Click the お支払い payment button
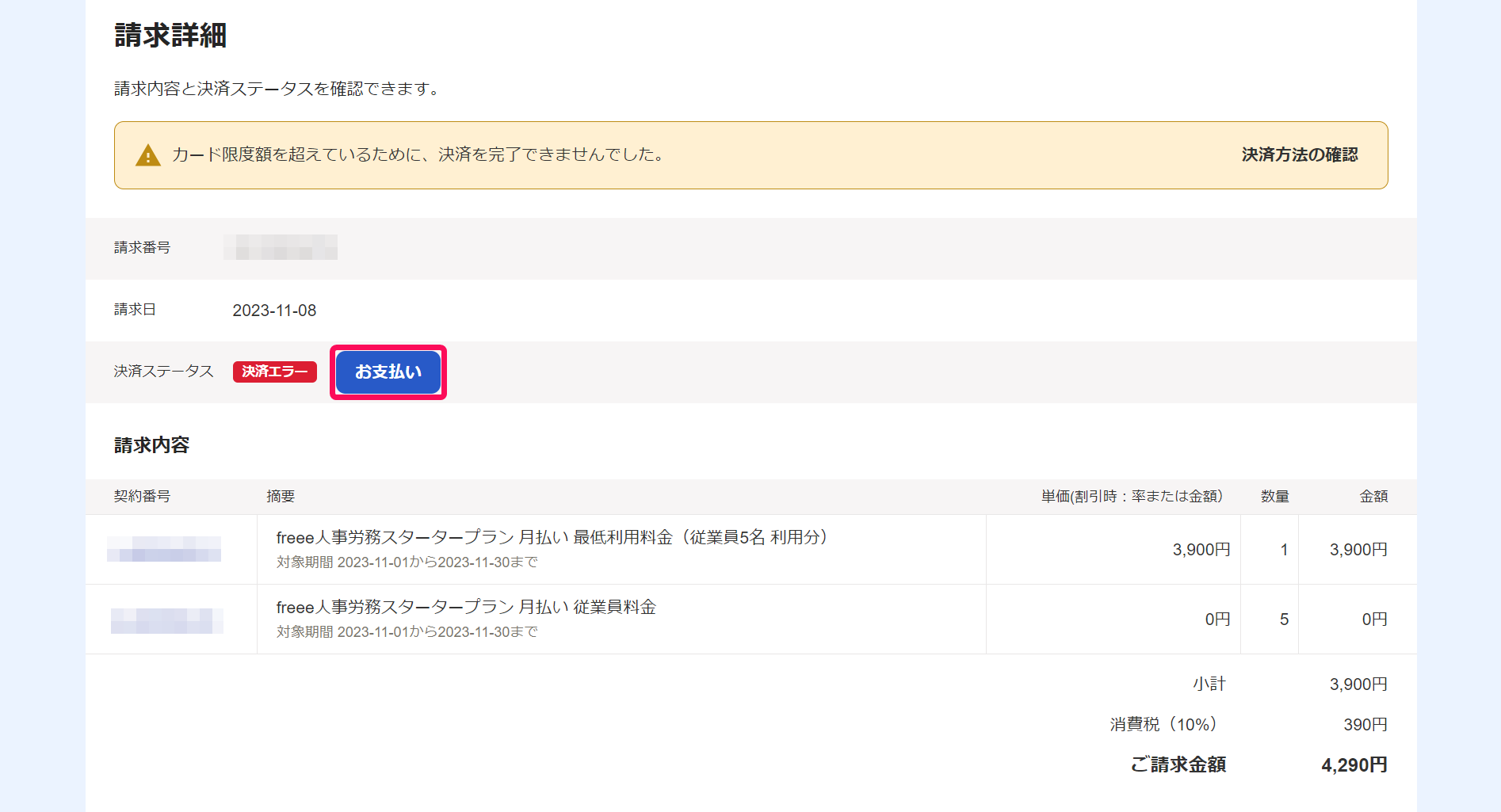Viewport: 1501px width, 812px height. coord(388,372)
